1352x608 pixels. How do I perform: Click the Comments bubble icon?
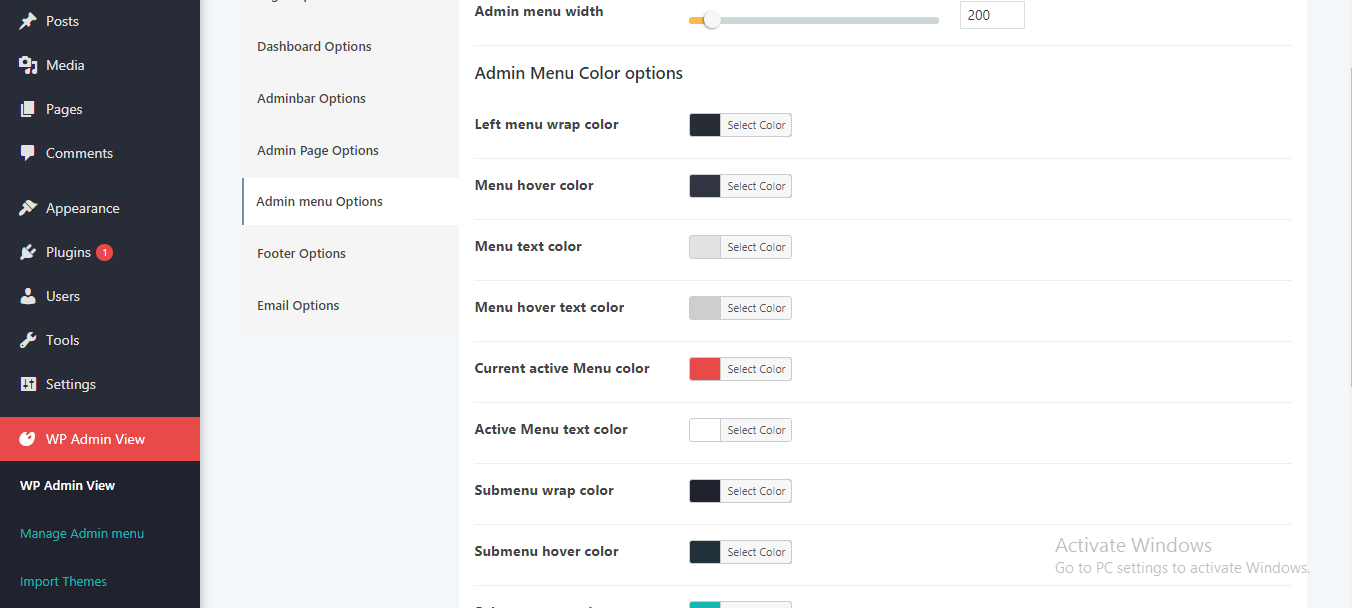[x=28, y=153]
